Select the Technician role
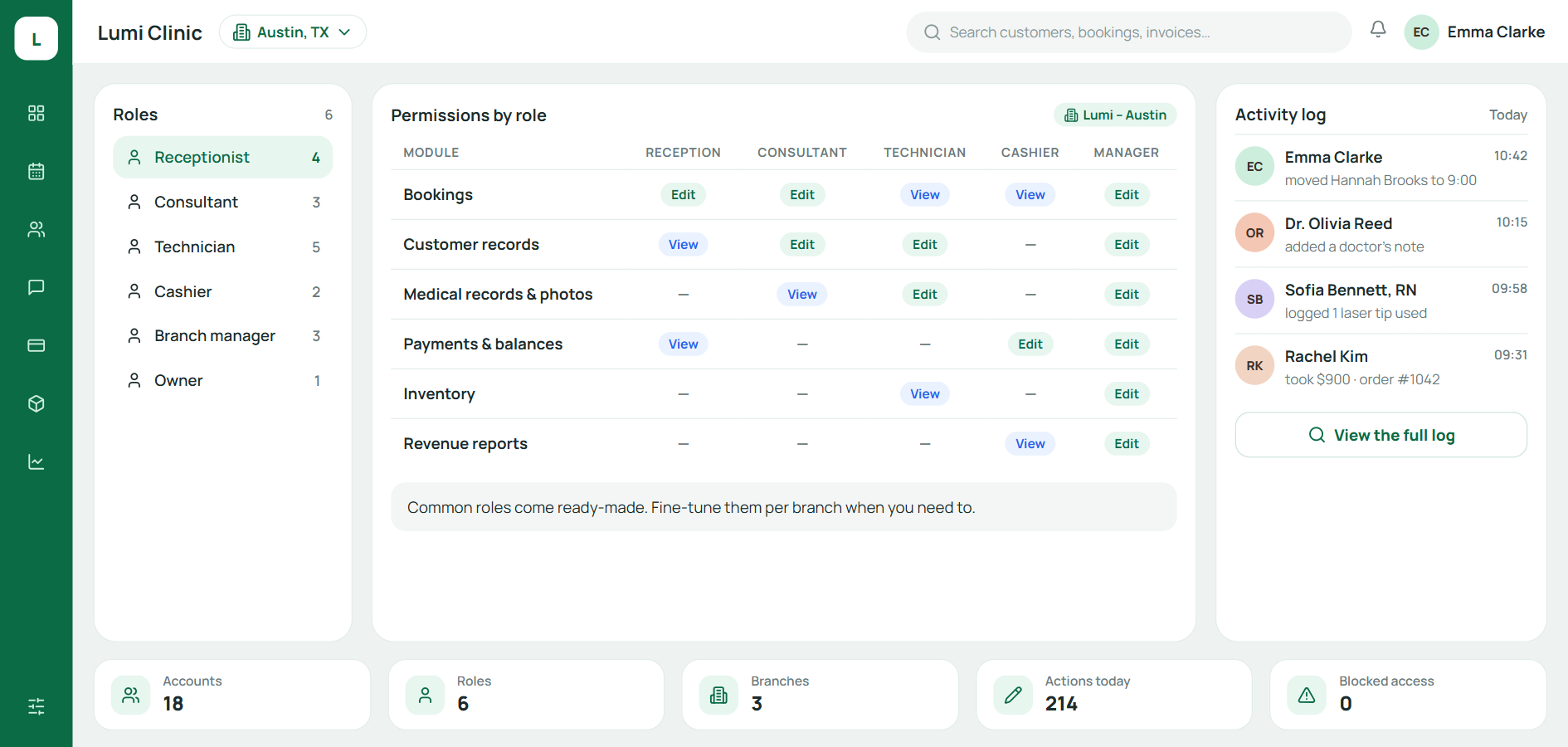Screen dimensions: 1568x747 pyautogui.click(x=223, y=247)
